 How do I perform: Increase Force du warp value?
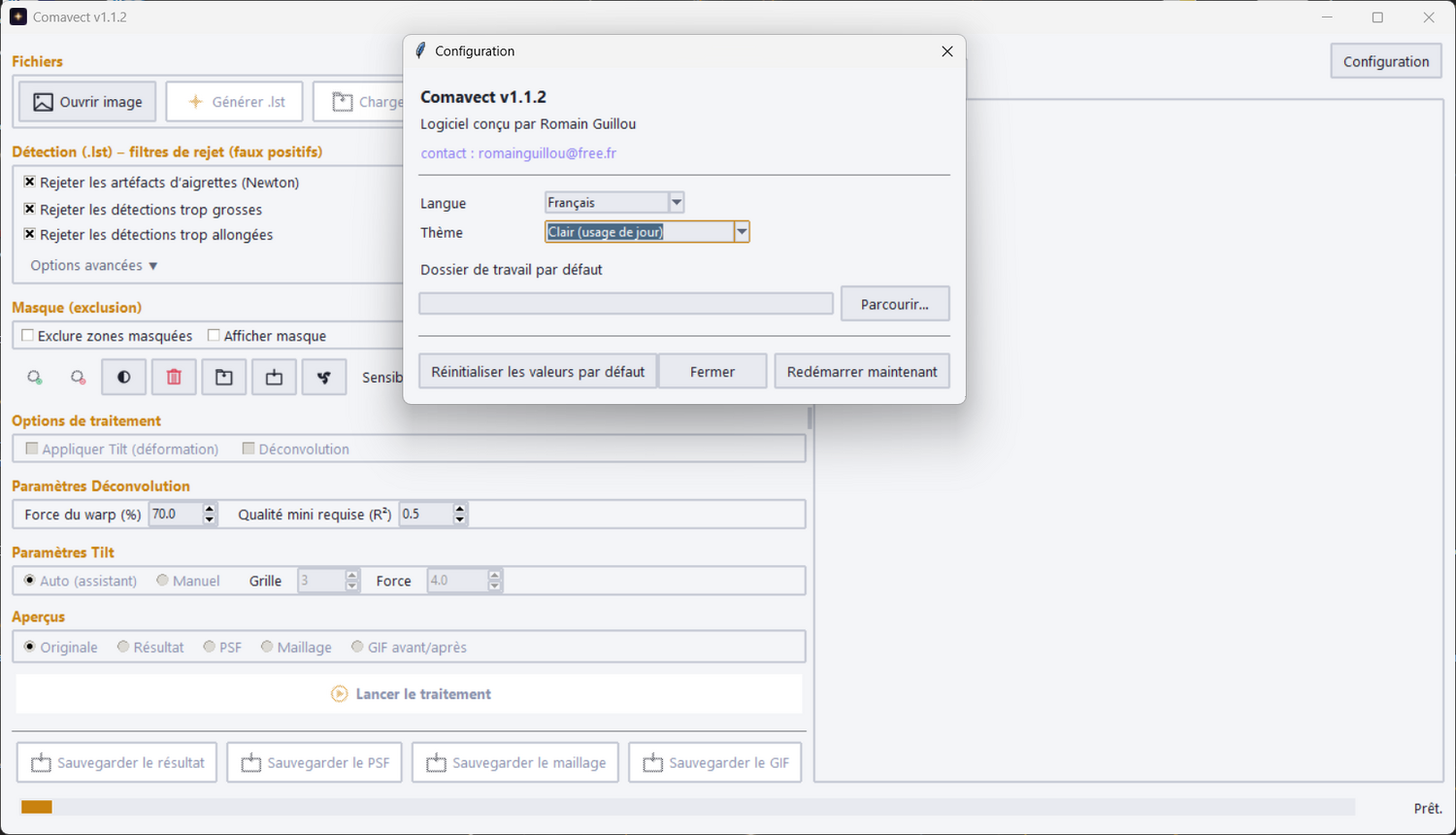point(210,508)
